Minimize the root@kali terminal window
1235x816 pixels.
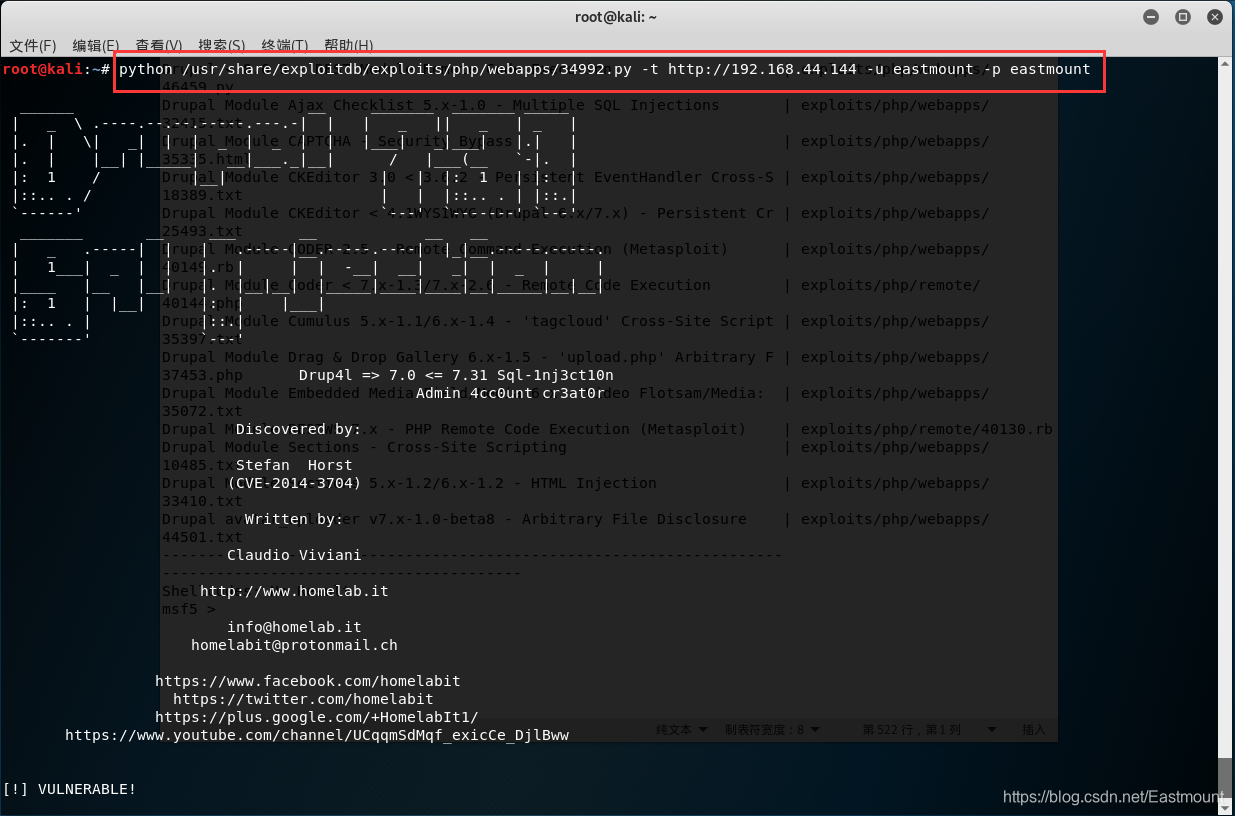pyautogui.click(x=1153, y=17)
